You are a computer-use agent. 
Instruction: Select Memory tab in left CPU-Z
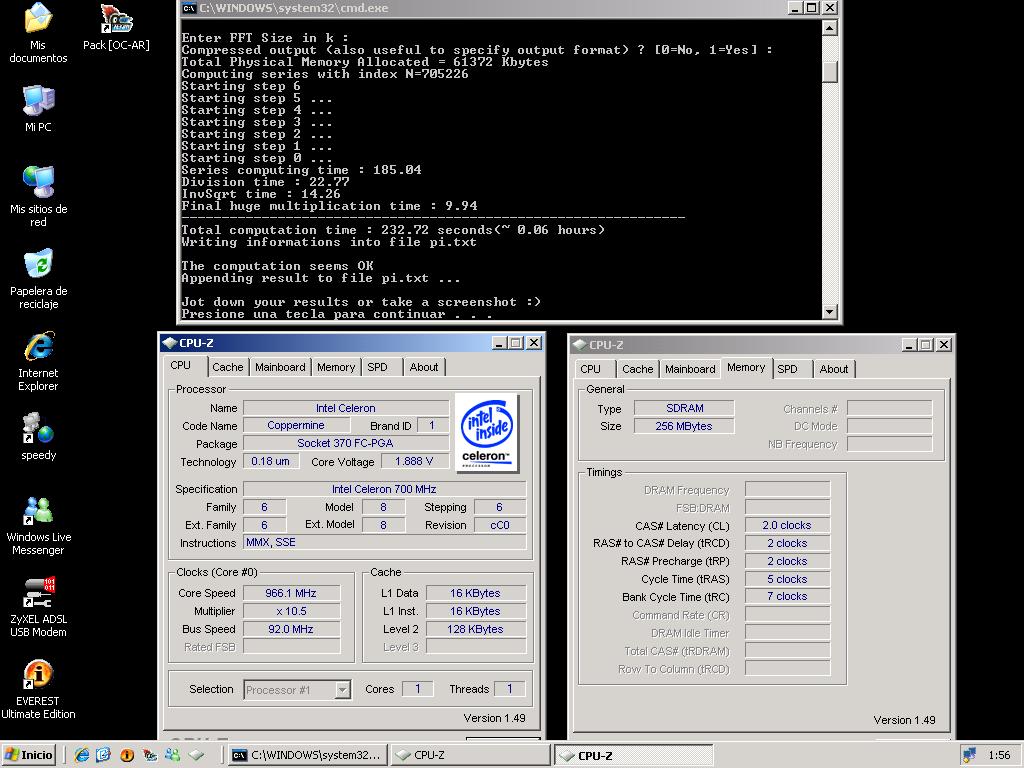336,367
